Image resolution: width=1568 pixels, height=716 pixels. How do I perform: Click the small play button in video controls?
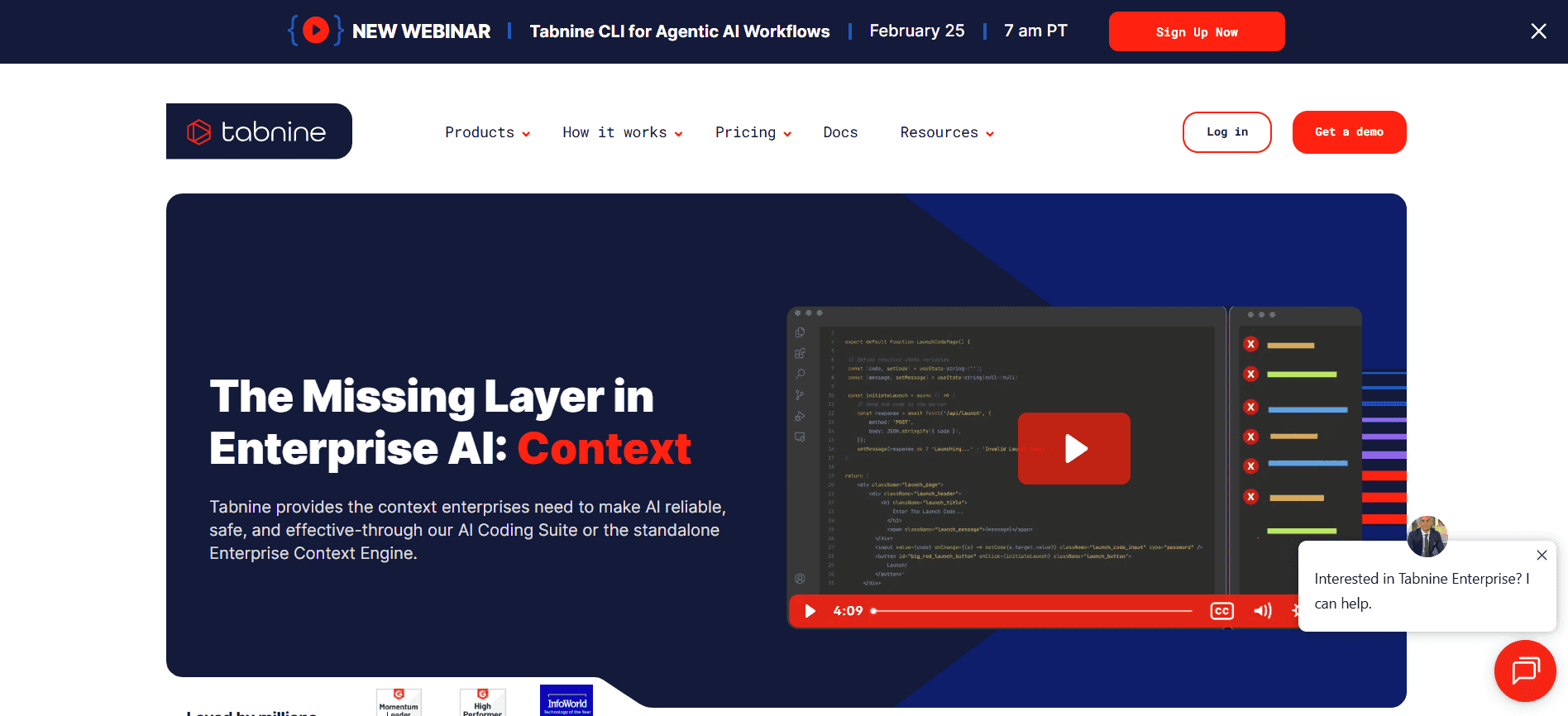[x=810, y=611]
